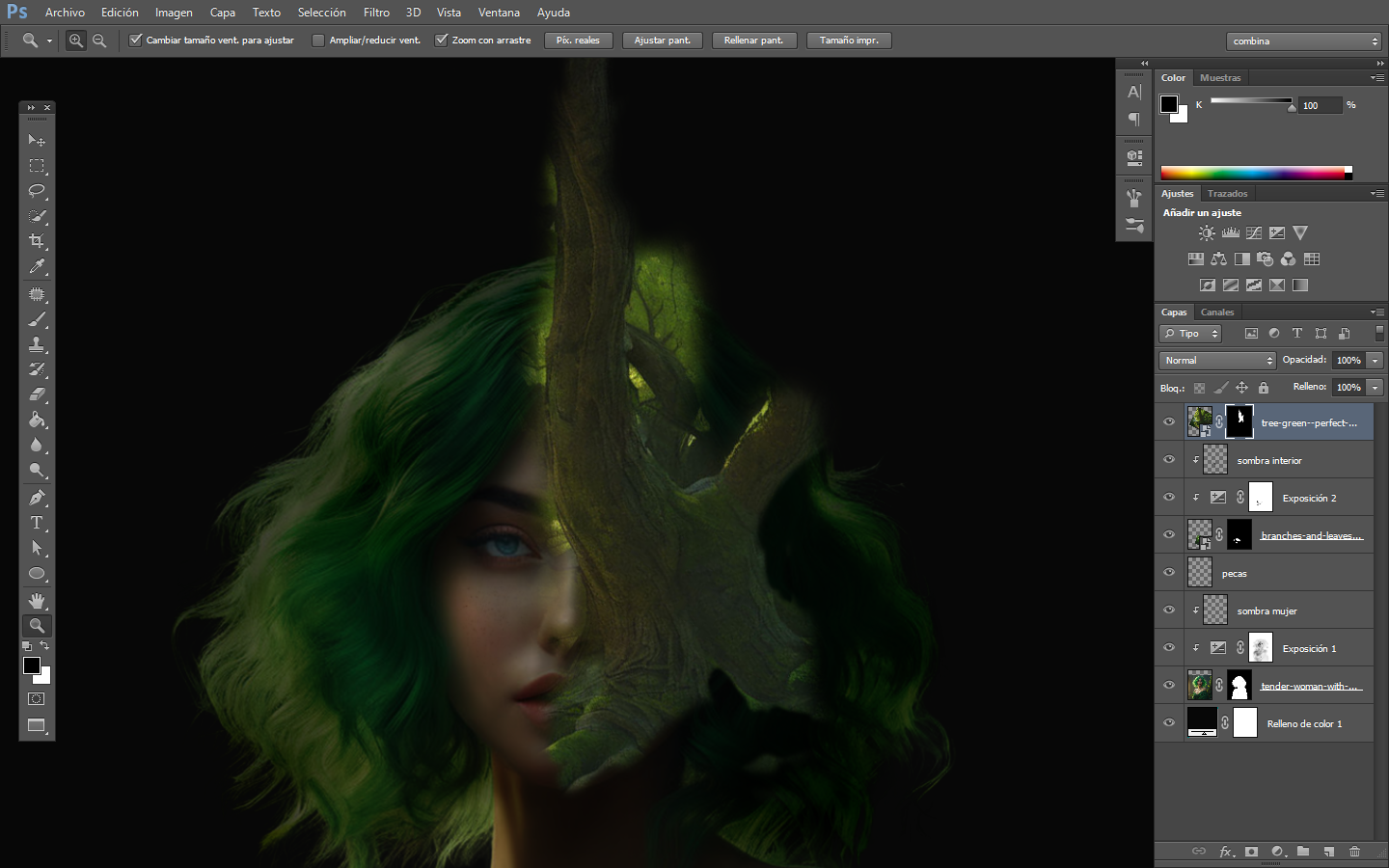Image resolution: width=1389 pixels, height=868 pixels.
Task: Select the Quick Selection tool
Action: 37,216
